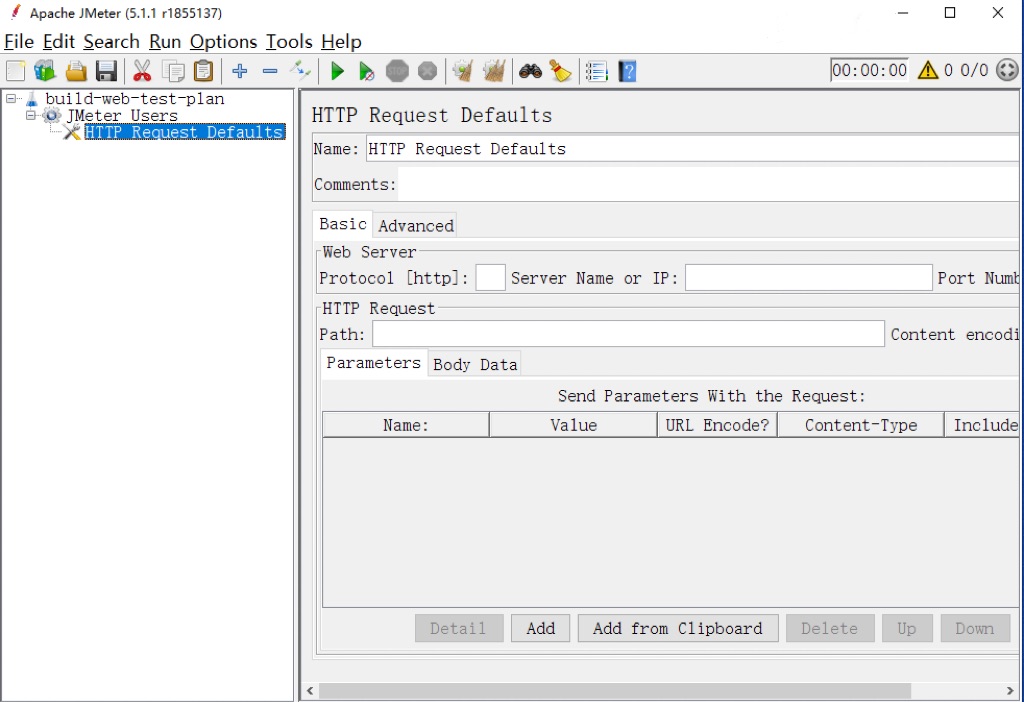Click the Cut scissors icon

point(142,71)
